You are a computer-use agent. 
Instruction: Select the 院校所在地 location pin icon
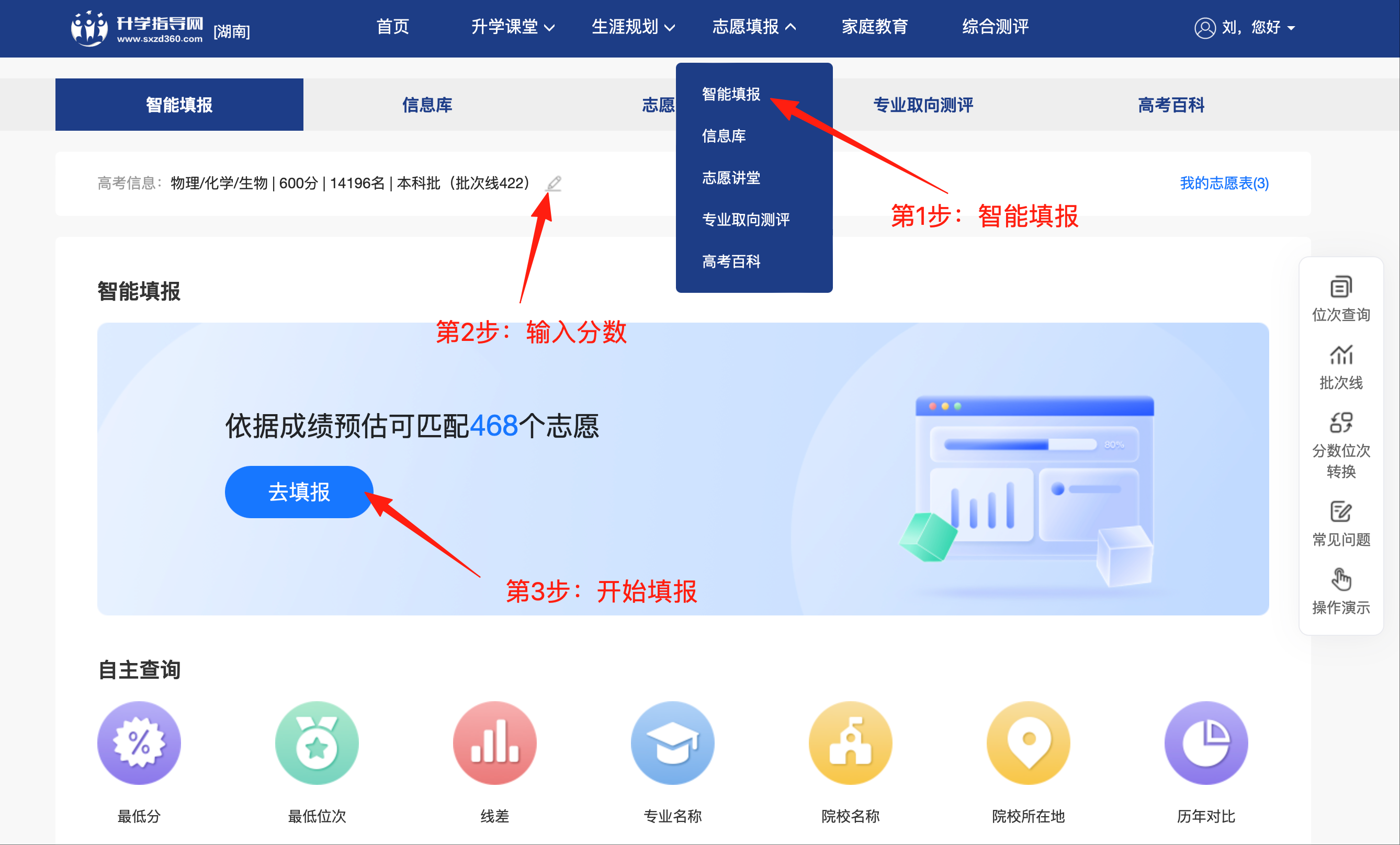click(x=1029, y=743)
